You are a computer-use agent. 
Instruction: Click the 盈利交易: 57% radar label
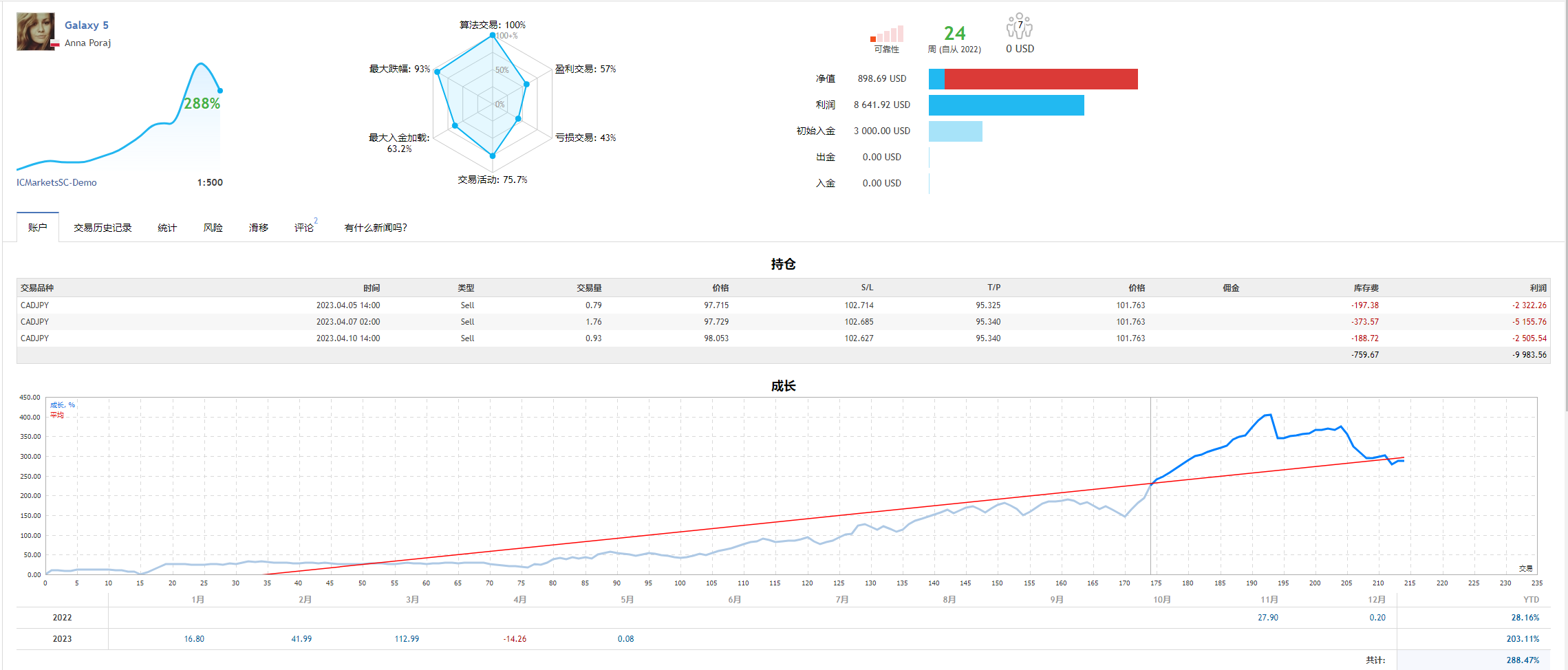click(586, 69)
